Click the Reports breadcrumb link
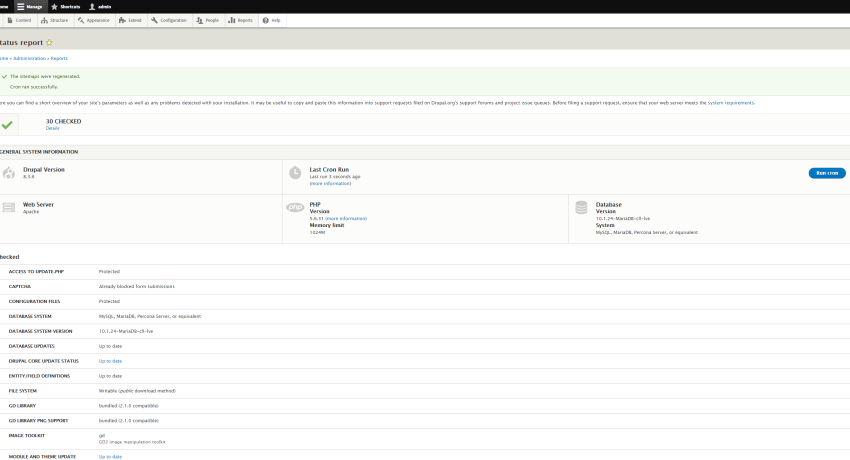The image size is (850, 460). [x=59, y=58]
